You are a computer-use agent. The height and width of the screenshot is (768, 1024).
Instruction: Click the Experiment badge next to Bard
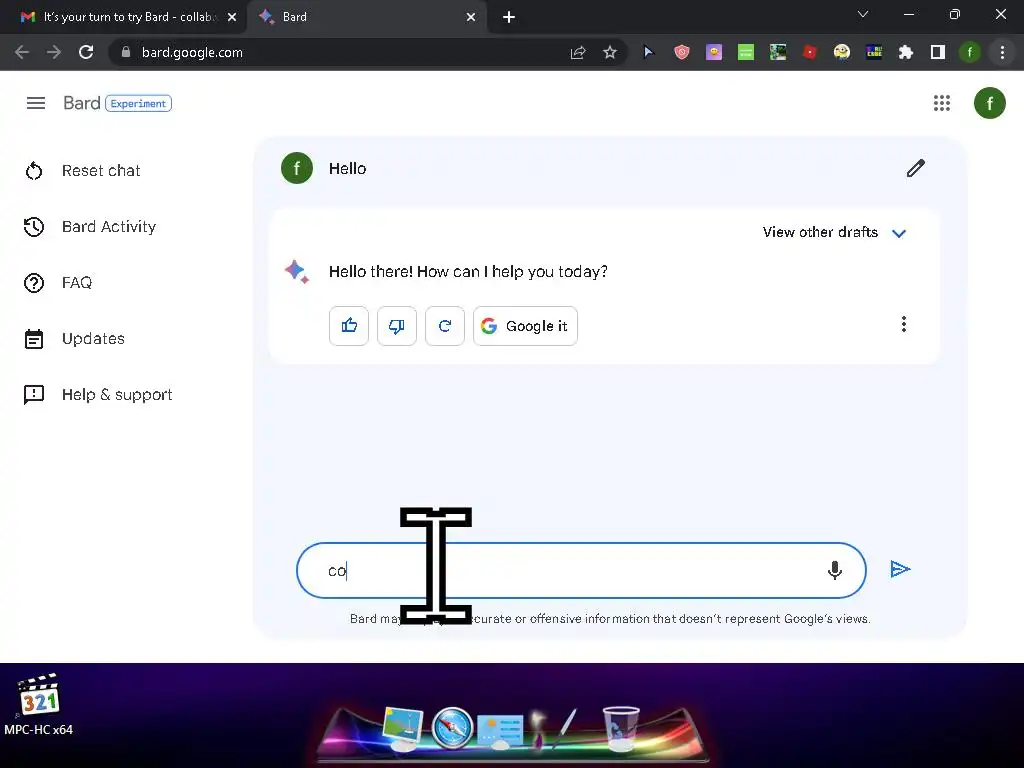138,103
